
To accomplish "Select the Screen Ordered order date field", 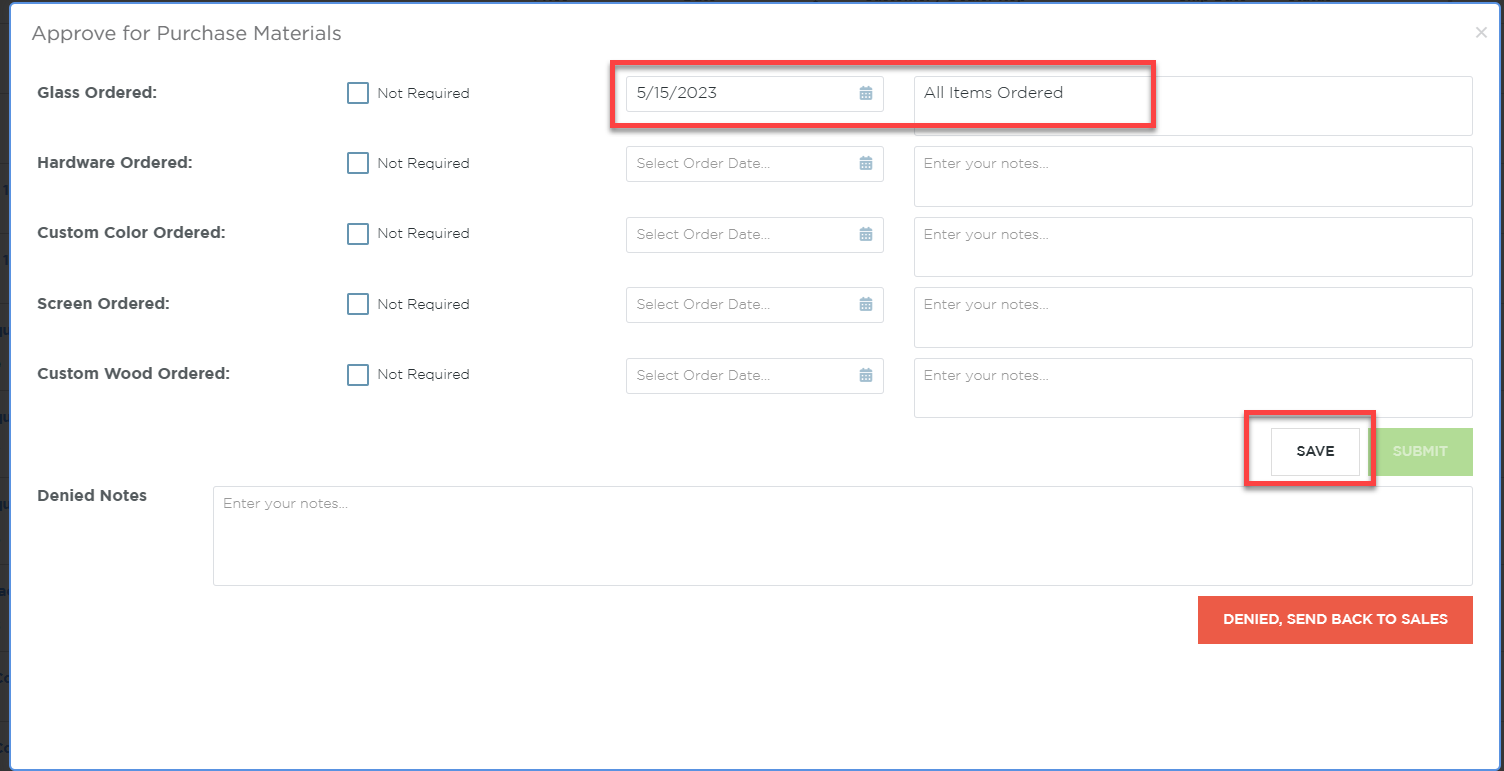I will click(x=755, y=304).
